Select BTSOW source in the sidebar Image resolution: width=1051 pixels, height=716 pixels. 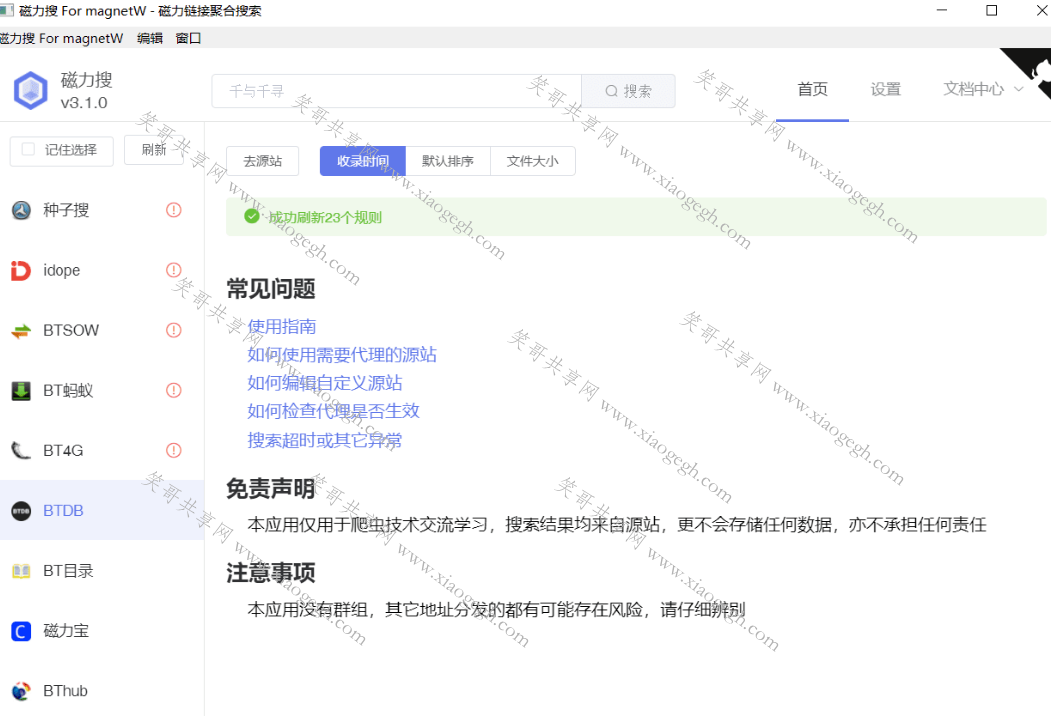click(x=102, y=331)
